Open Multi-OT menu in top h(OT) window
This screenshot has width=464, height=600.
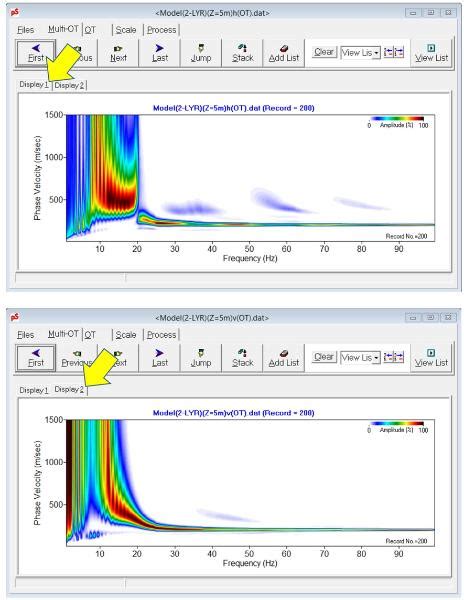click(63, 29)
